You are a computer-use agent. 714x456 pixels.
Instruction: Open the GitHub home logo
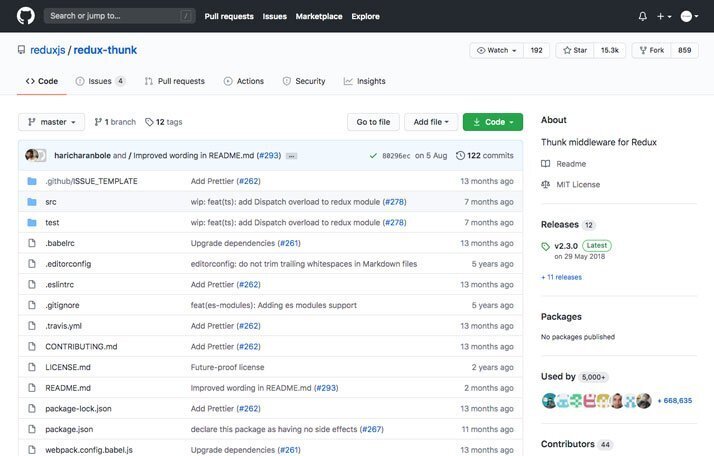[x=26, y=16]
